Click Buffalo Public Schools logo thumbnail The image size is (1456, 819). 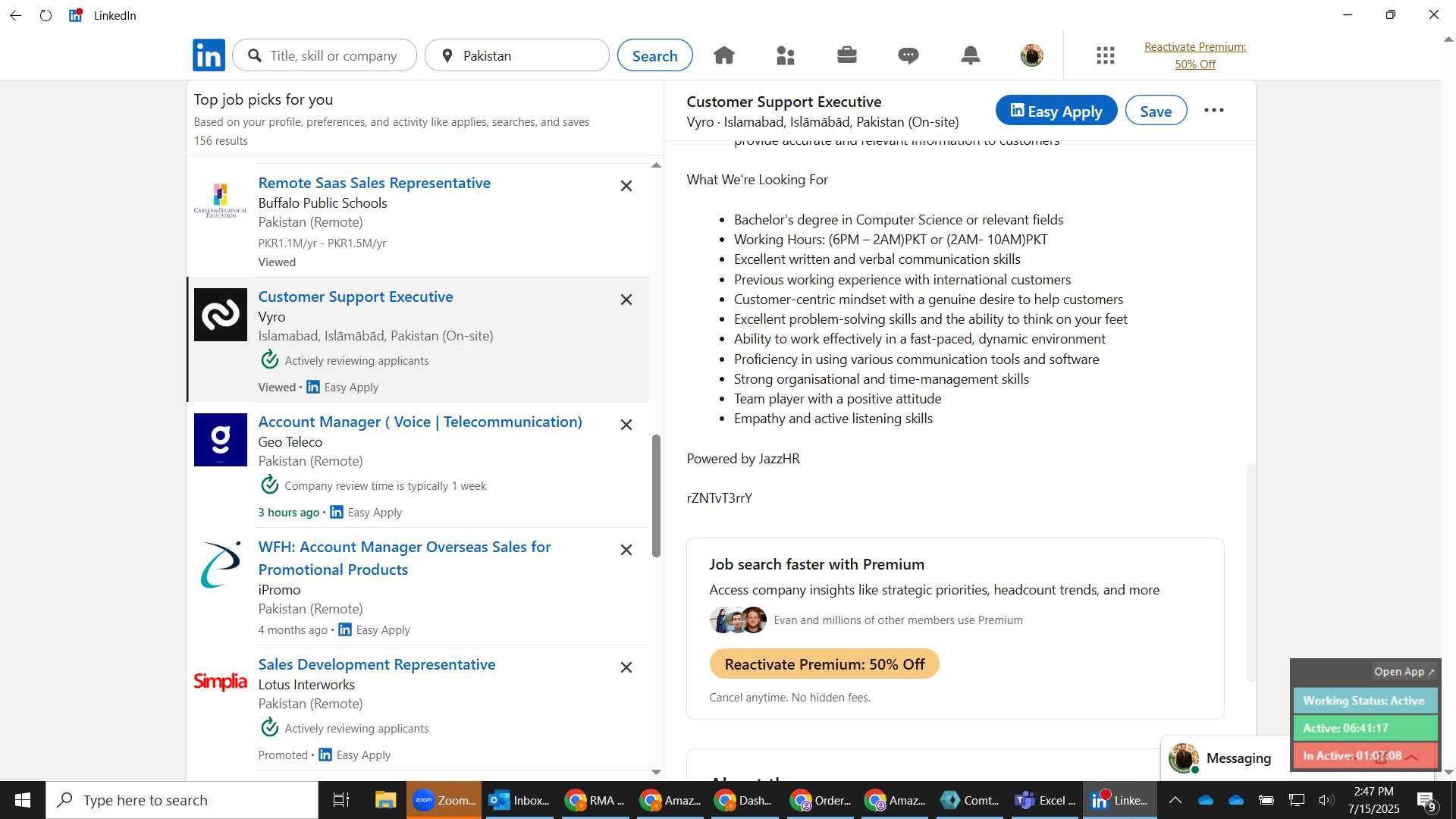[221, 201]
